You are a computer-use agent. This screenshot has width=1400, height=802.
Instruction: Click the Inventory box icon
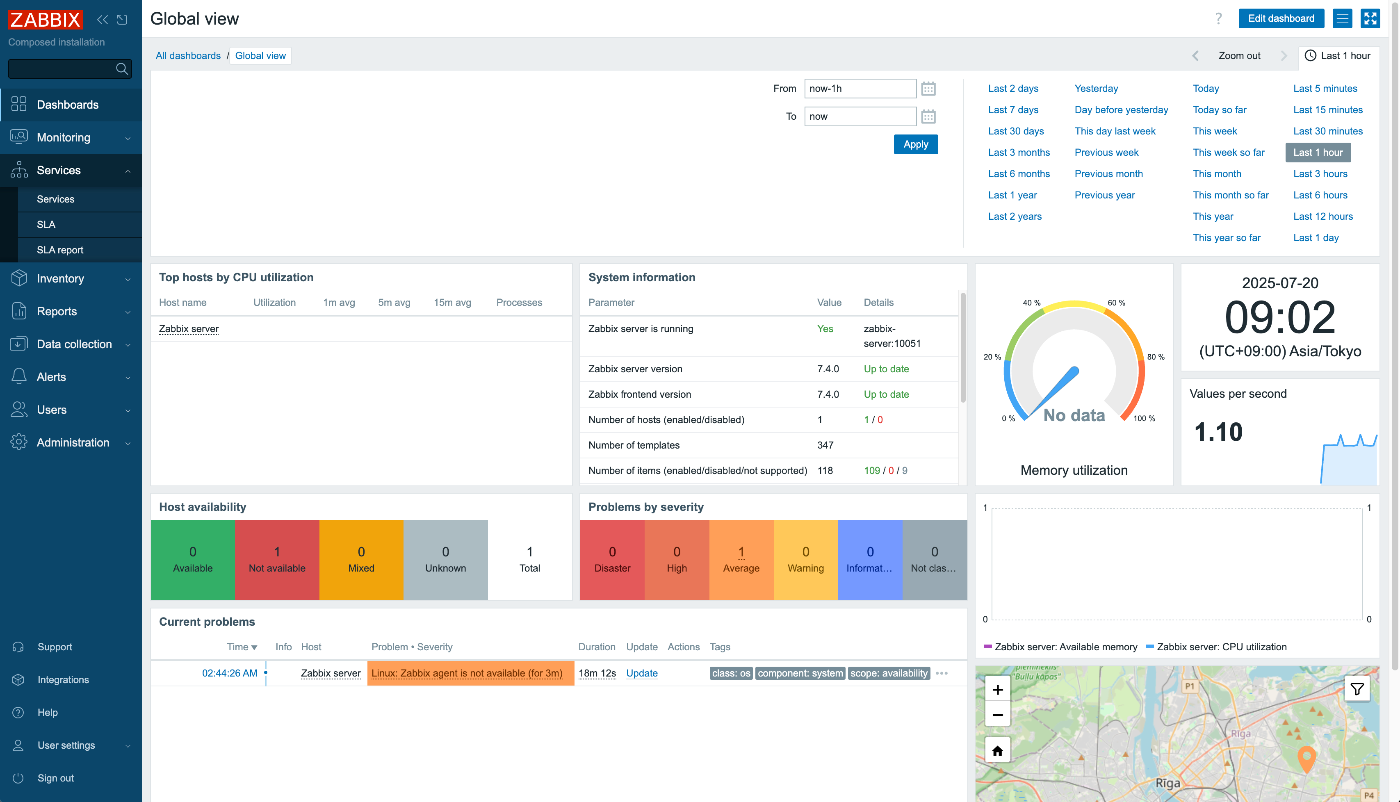19,278
